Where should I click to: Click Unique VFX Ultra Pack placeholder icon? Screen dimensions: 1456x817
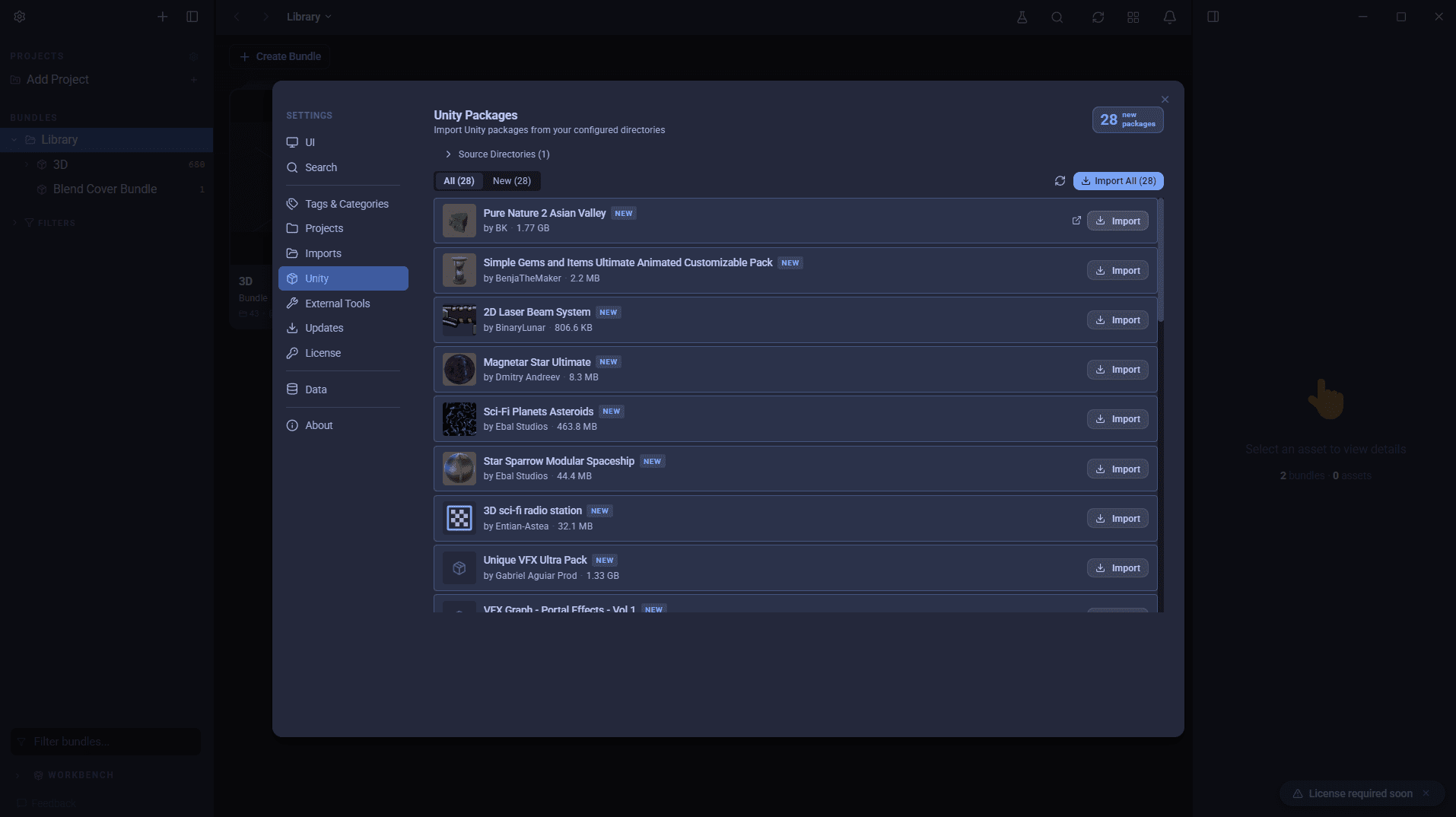459,567
